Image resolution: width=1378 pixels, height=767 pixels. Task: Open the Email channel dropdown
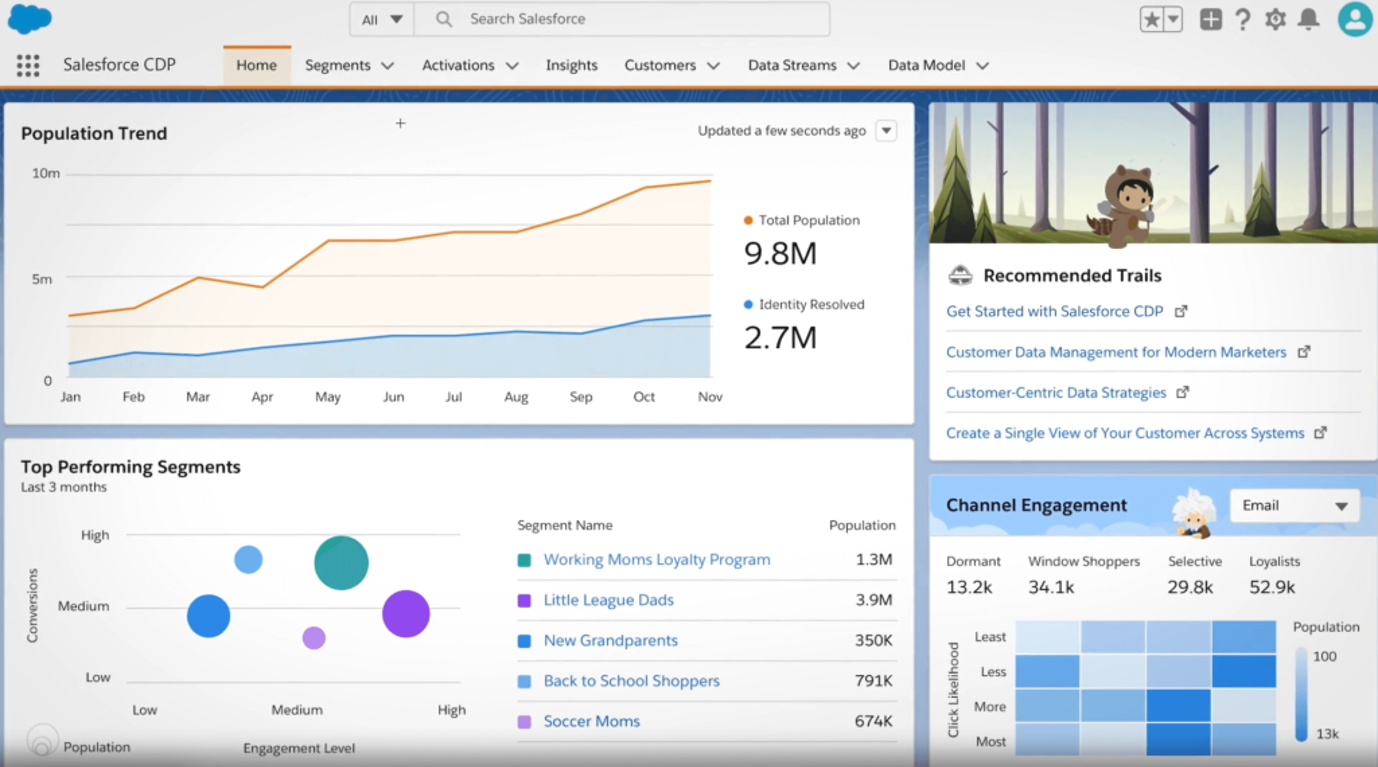[1294, 506]
